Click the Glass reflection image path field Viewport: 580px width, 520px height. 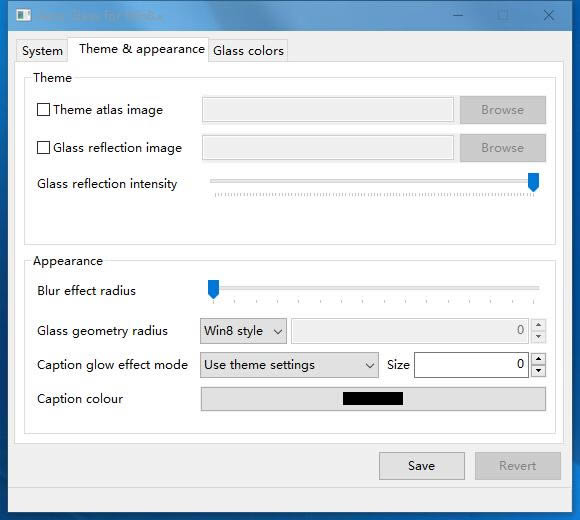328,148
